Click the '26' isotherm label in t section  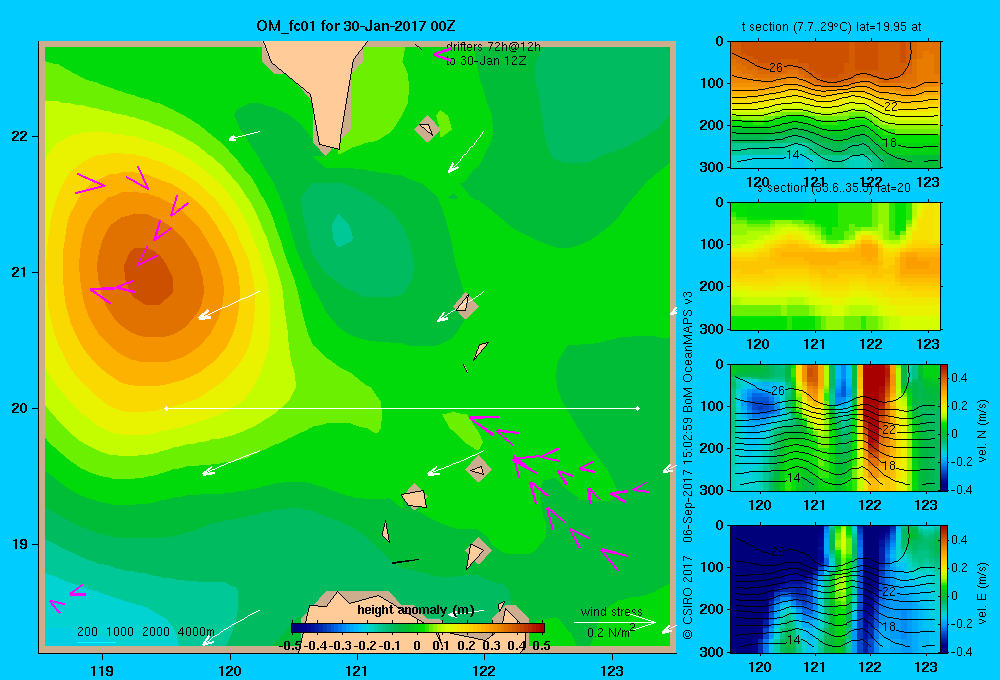coord(776,68)
